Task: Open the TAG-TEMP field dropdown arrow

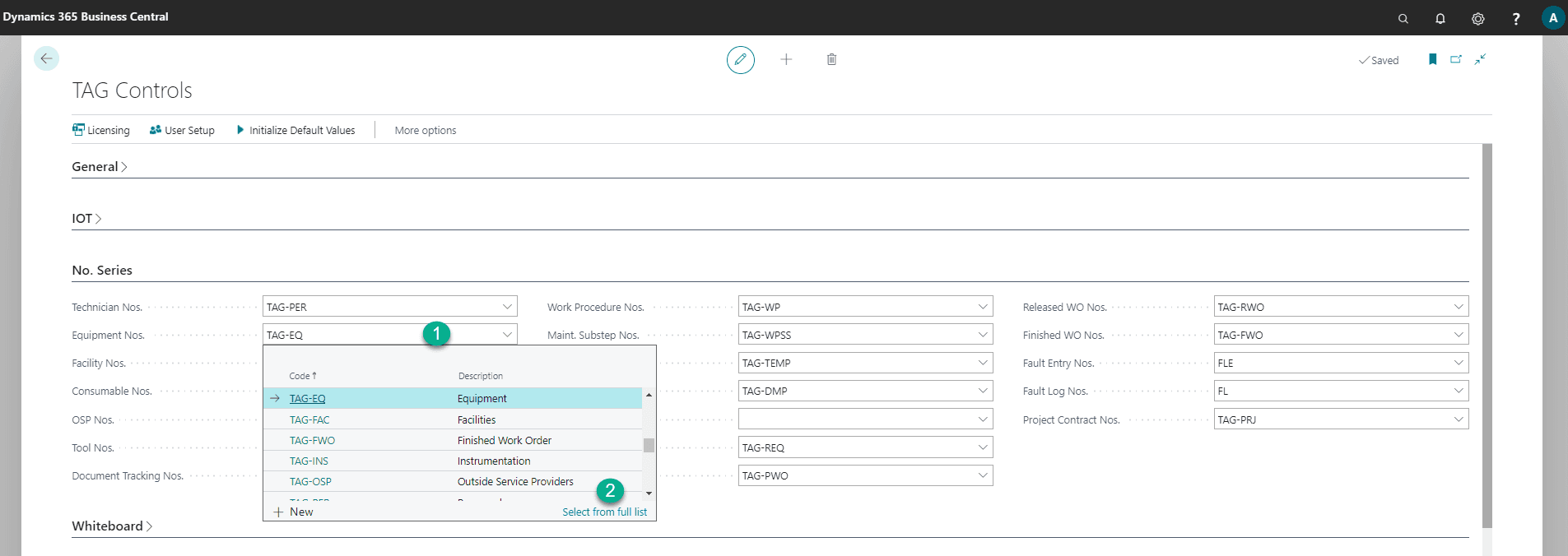Action: click(x=983, y=363)
